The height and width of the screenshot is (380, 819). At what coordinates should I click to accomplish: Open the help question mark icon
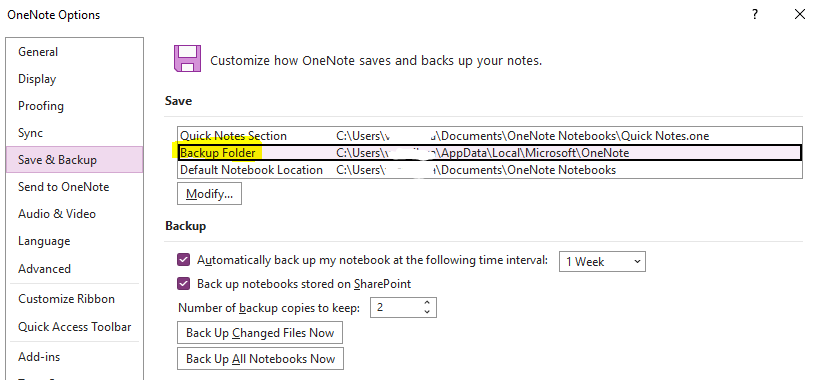755,15
